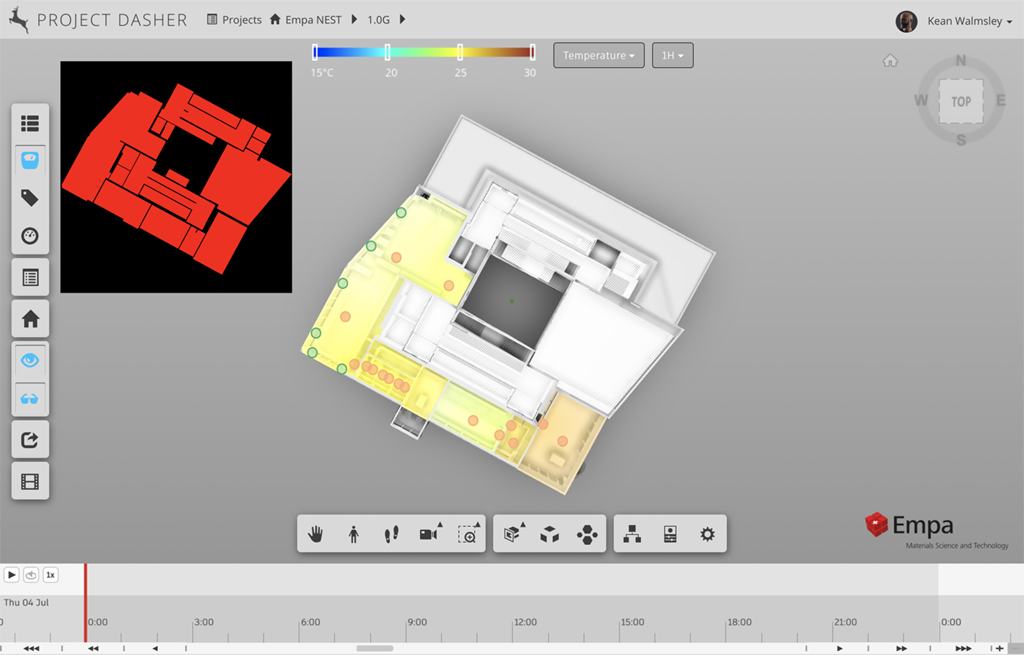Click the 25 degree handle on temperature scale
The height and width of the screenshot is (655, 1024).
coord(460,53)
